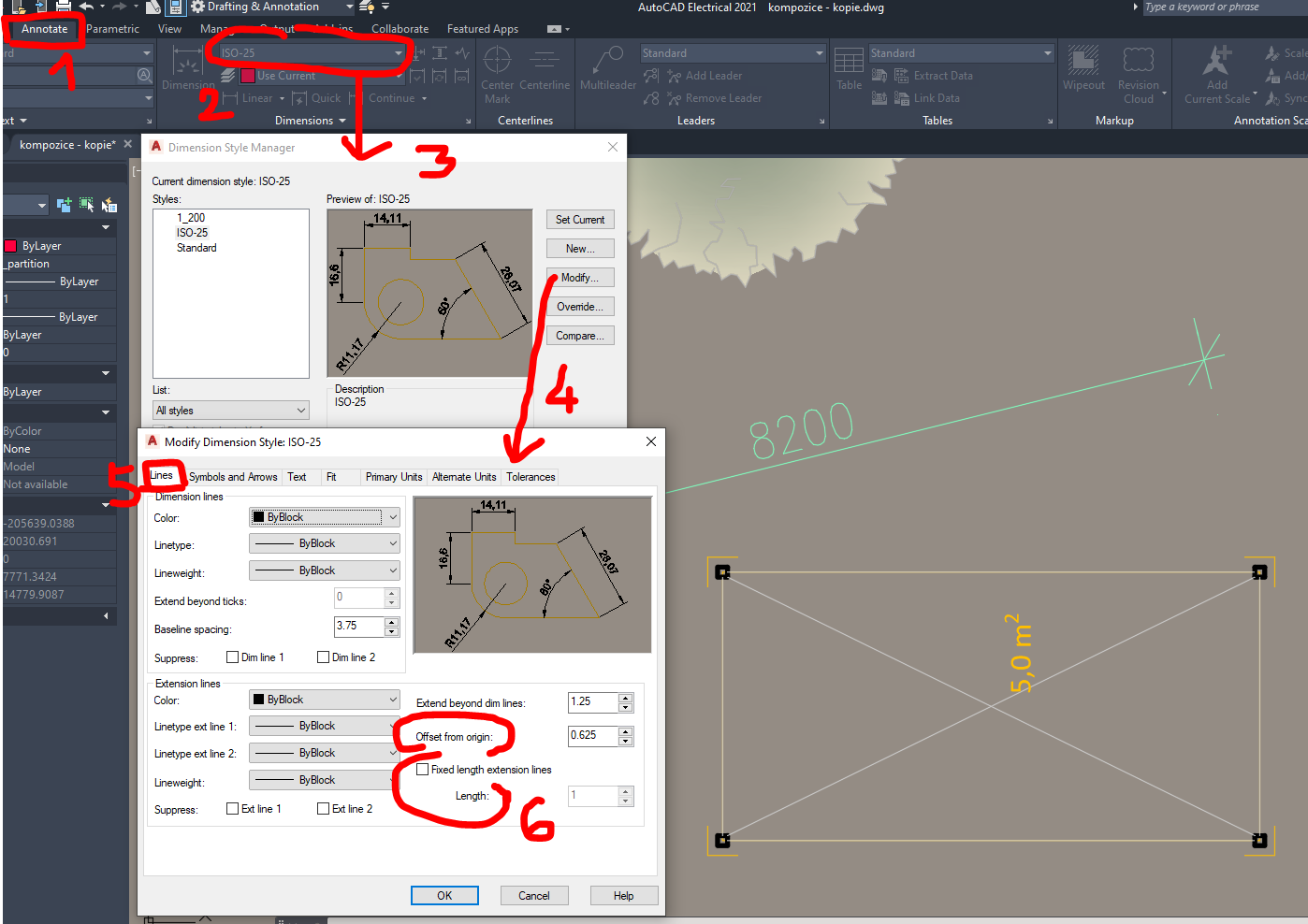Close the kompozice - kopie drawing tab

128,144
